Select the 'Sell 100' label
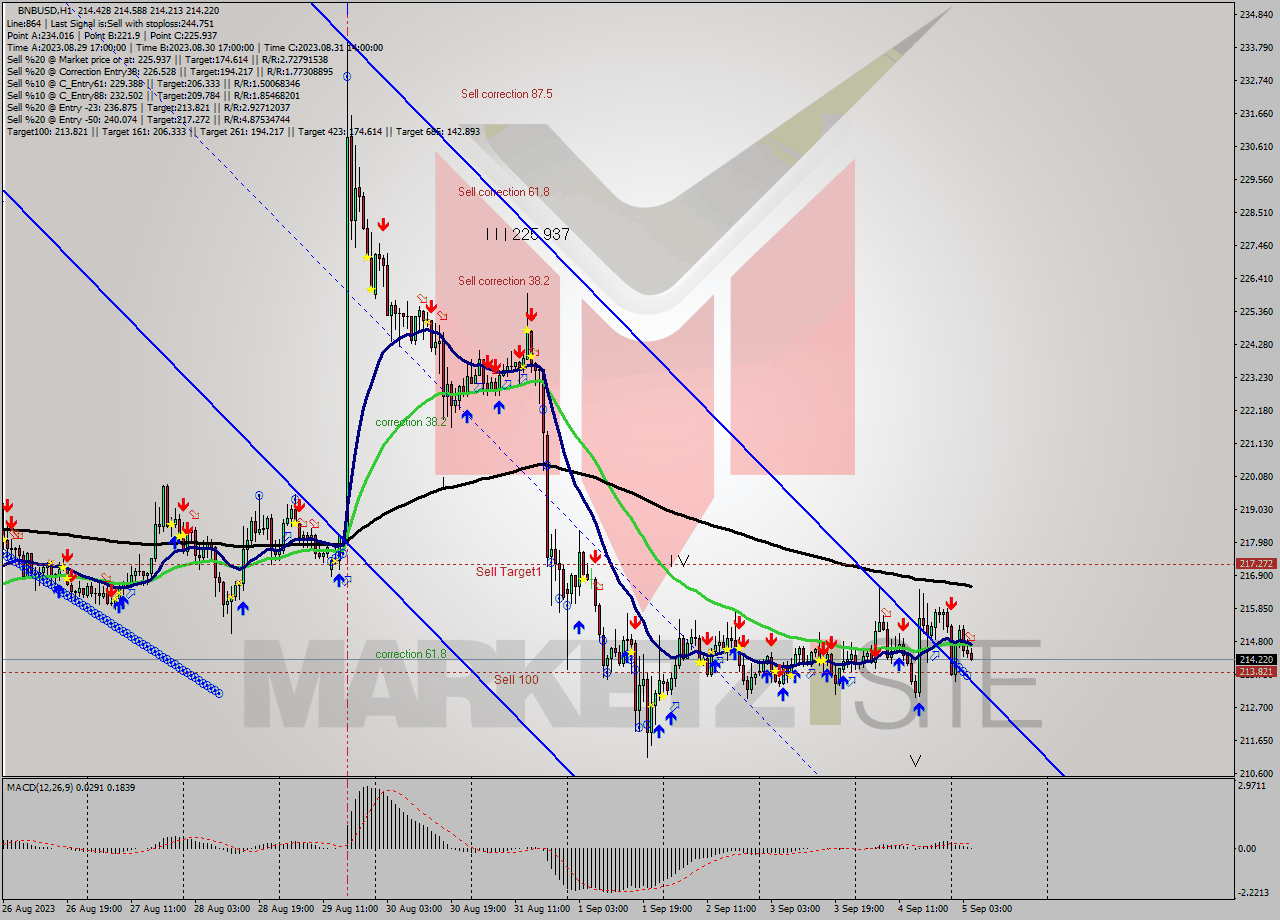This screenshot has width=1280, height=920. [516, 680]
